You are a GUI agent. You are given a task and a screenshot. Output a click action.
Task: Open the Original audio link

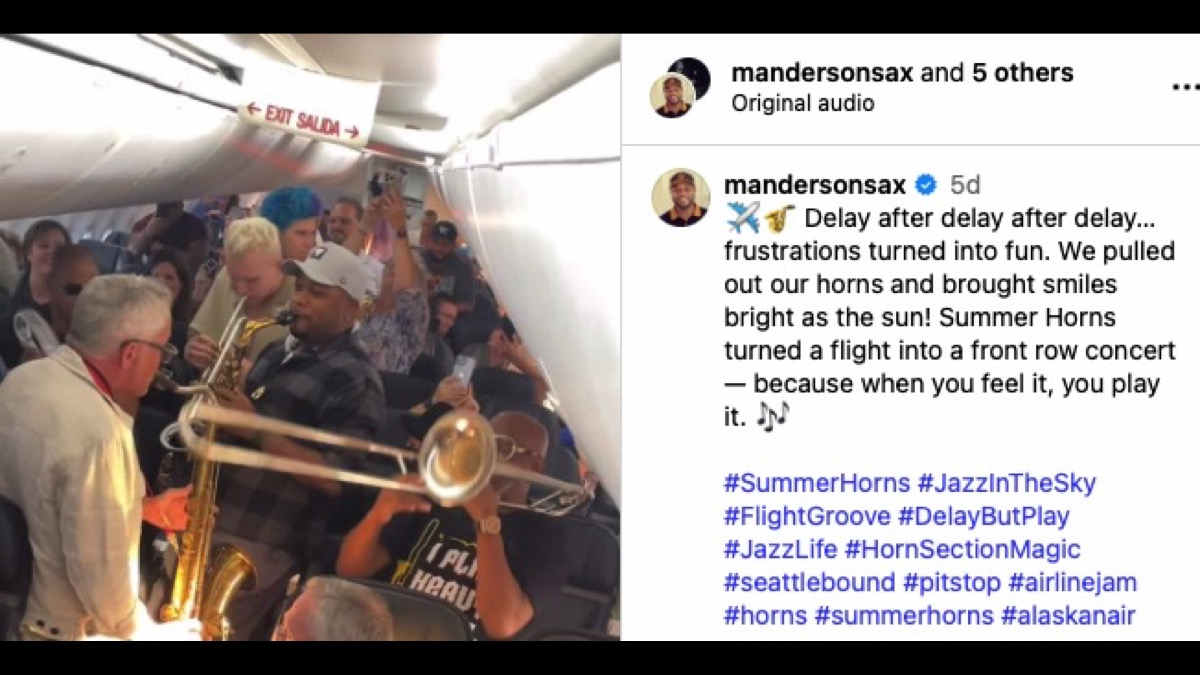pos(802,103)
